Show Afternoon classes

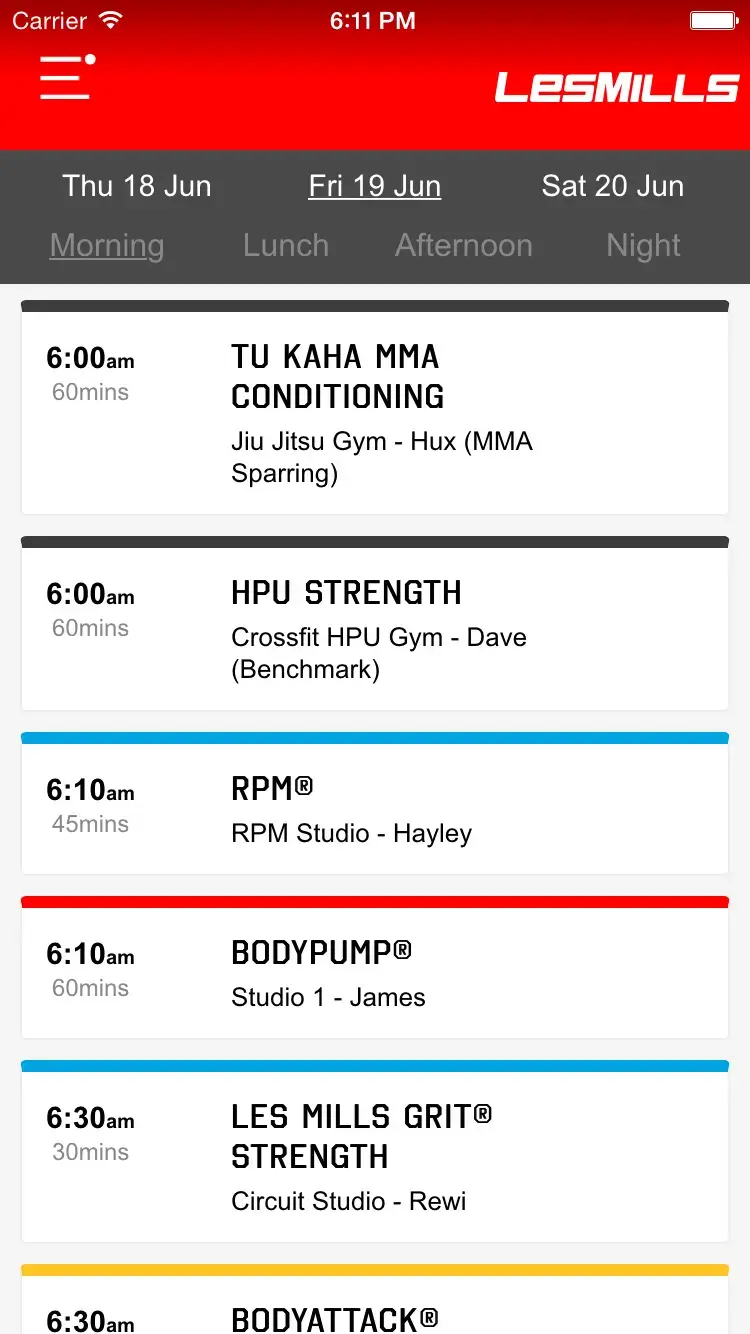click(464, 246)
